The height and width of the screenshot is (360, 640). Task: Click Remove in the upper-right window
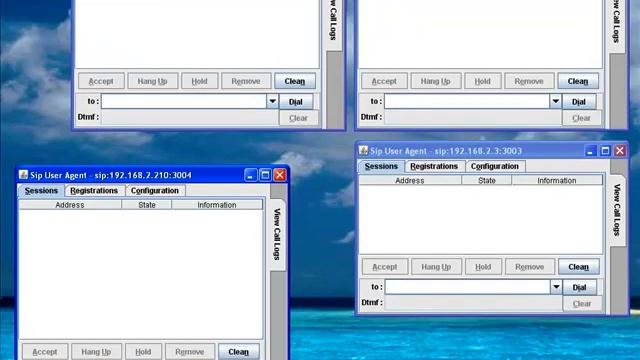[x=529, y=81]
